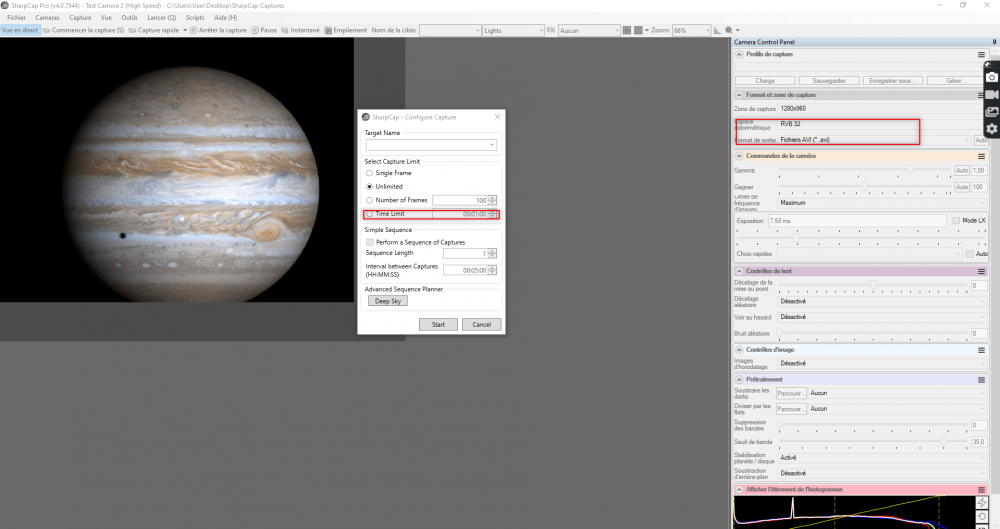Open the Lights frame type dropdown
The height and width of the screenshot is (529, 1000).
pos(513,30)
